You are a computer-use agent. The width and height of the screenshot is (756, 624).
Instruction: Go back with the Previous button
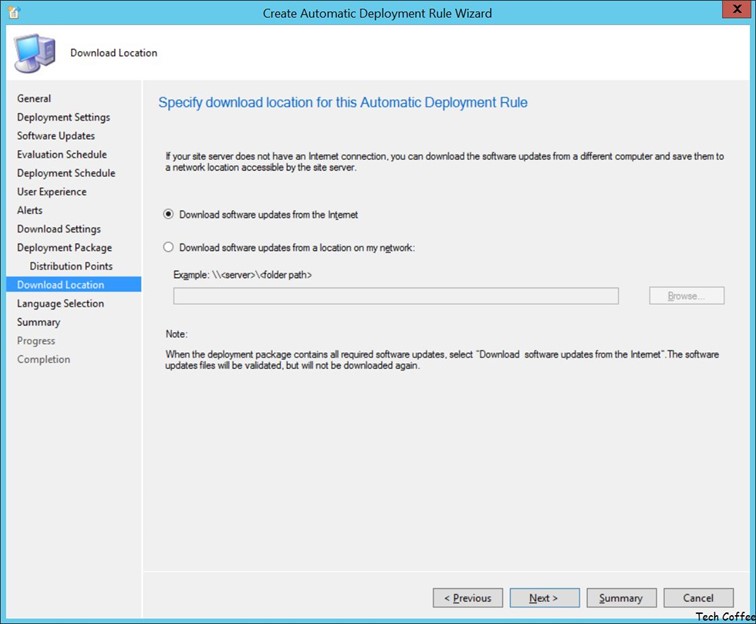coord(468,598)
